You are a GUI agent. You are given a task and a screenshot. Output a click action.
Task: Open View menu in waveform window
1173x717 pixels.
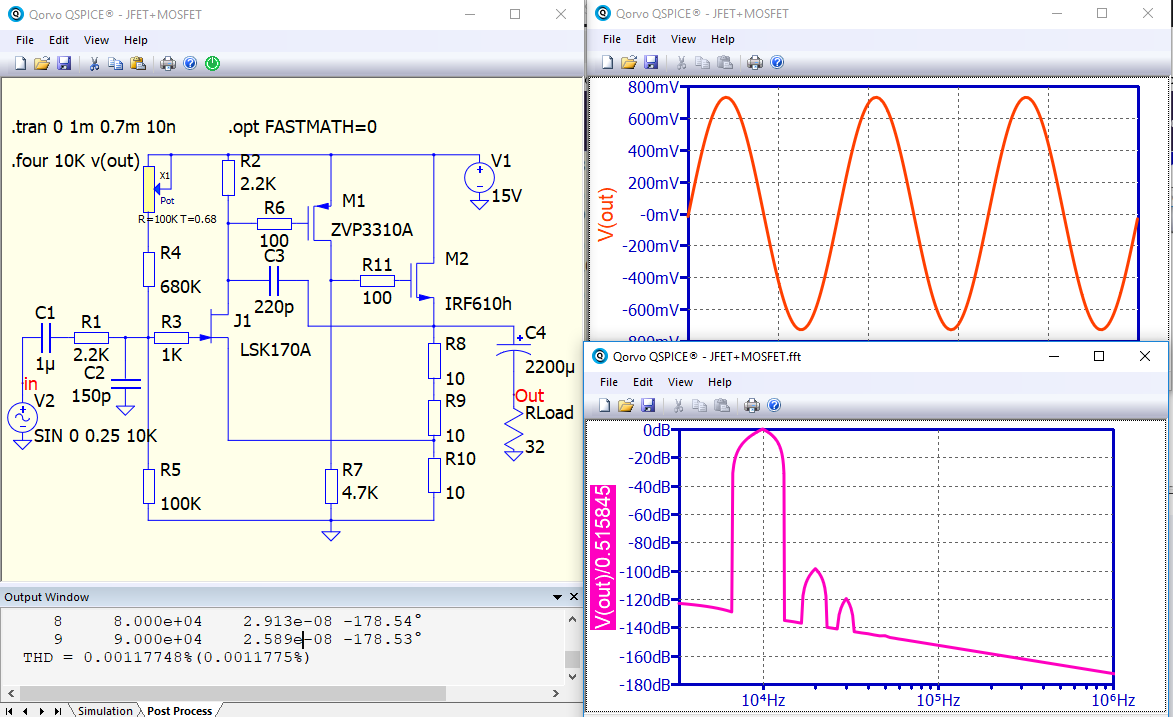(x=683, y=39)
